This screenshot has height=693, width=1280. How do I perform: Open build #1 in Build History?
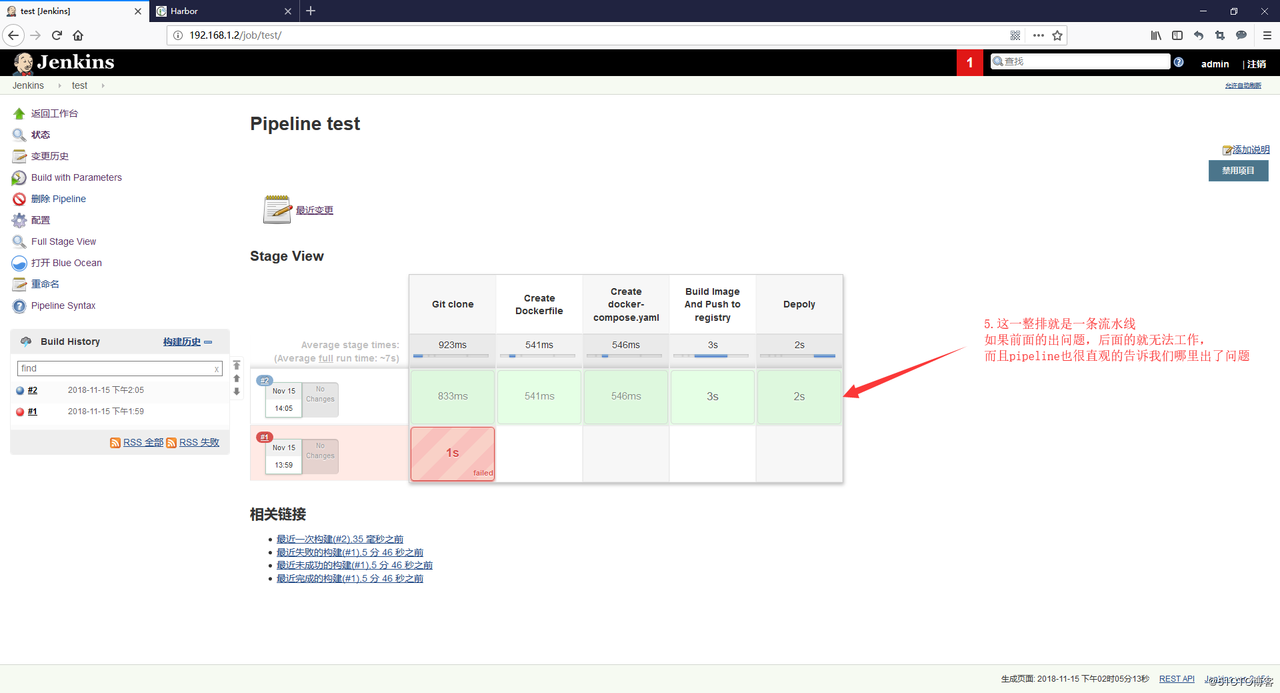(x=33, y=412)
